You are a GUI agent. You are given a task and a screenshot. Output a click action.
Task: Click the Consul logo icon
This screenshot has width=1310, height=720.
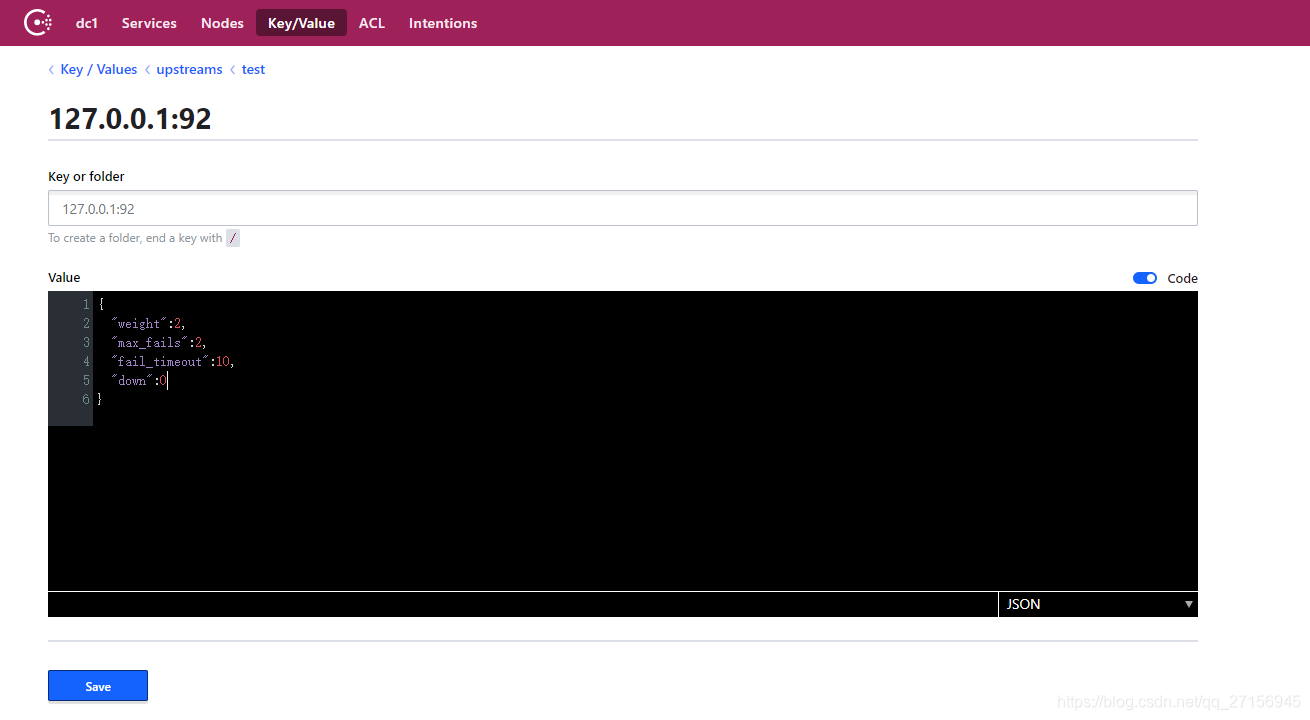[x=38, y=22]
